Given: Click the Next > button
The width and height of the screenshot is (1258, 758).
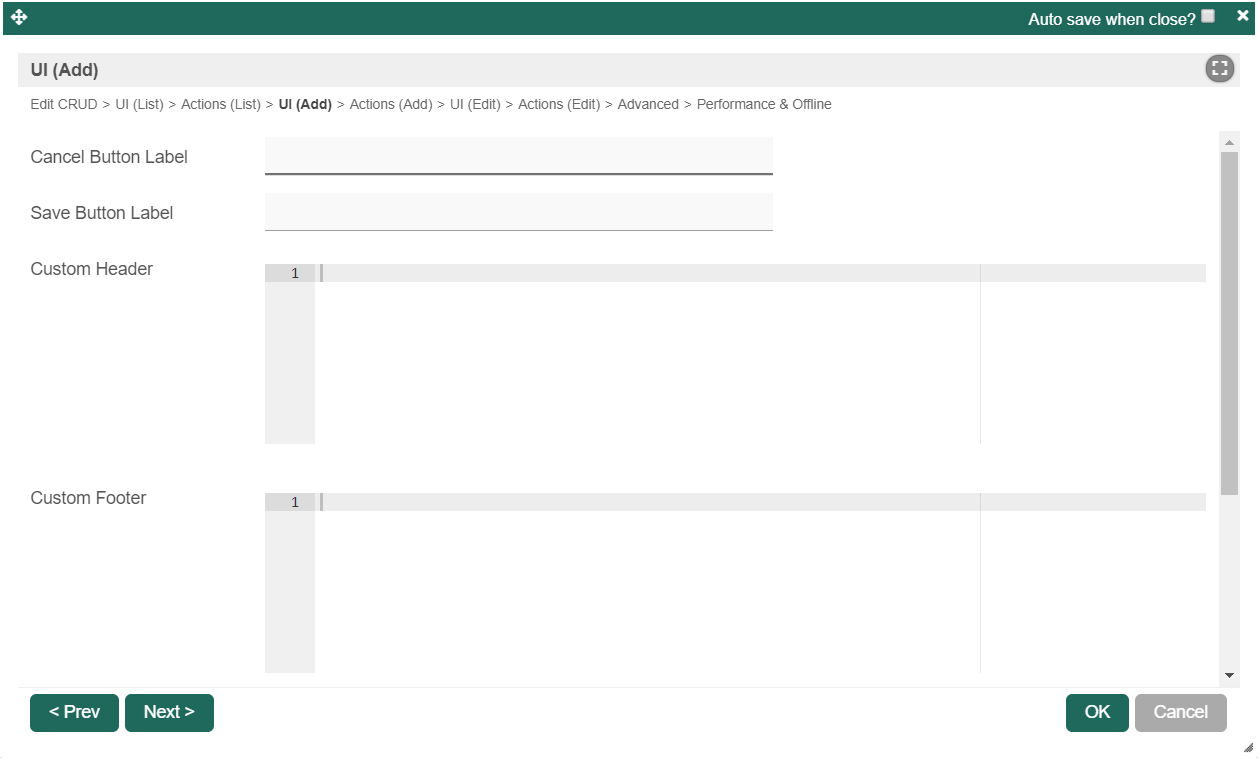Looking at the screenshot, I should click(x=169, y=713).
